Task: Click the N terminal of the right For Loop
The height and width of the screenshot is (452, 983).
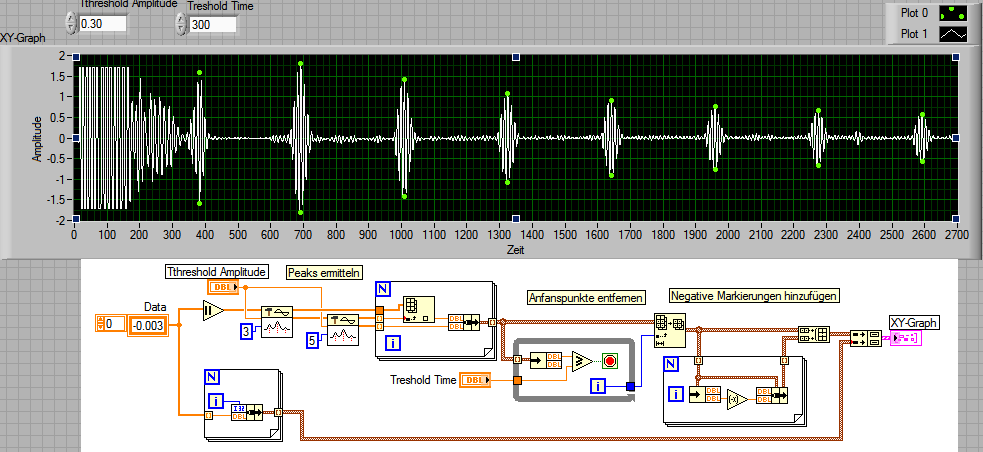Action: pyautogui.click(x=671, y=364)
